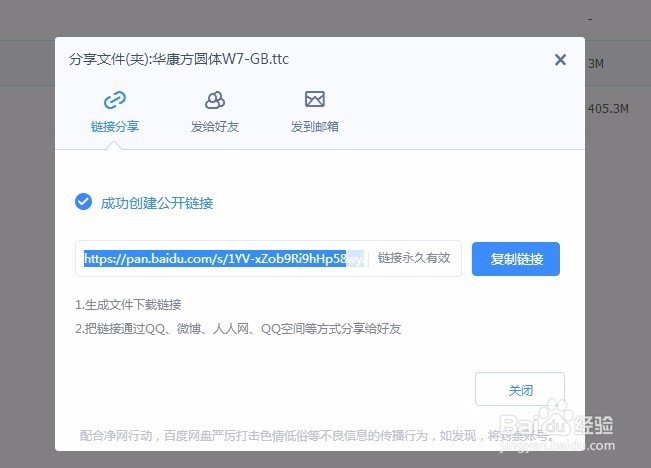Click the 复制链接 button
This screenshot has height=468, width=651.
tap(516, 259)
